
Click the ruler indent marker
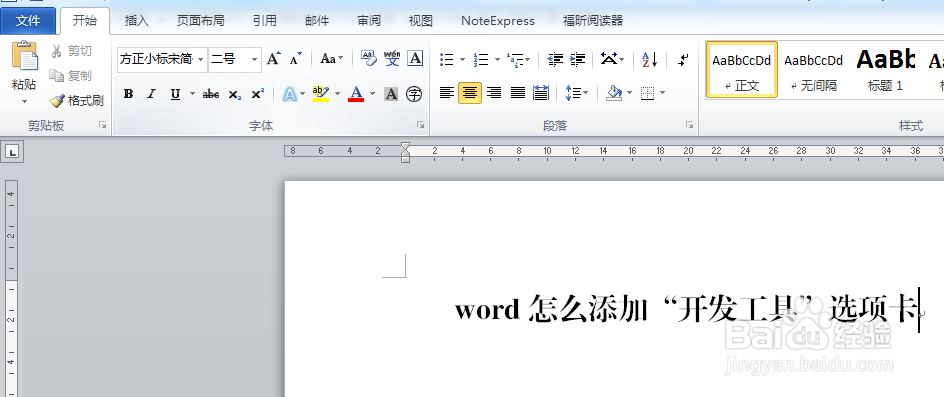tap(405, 152)
